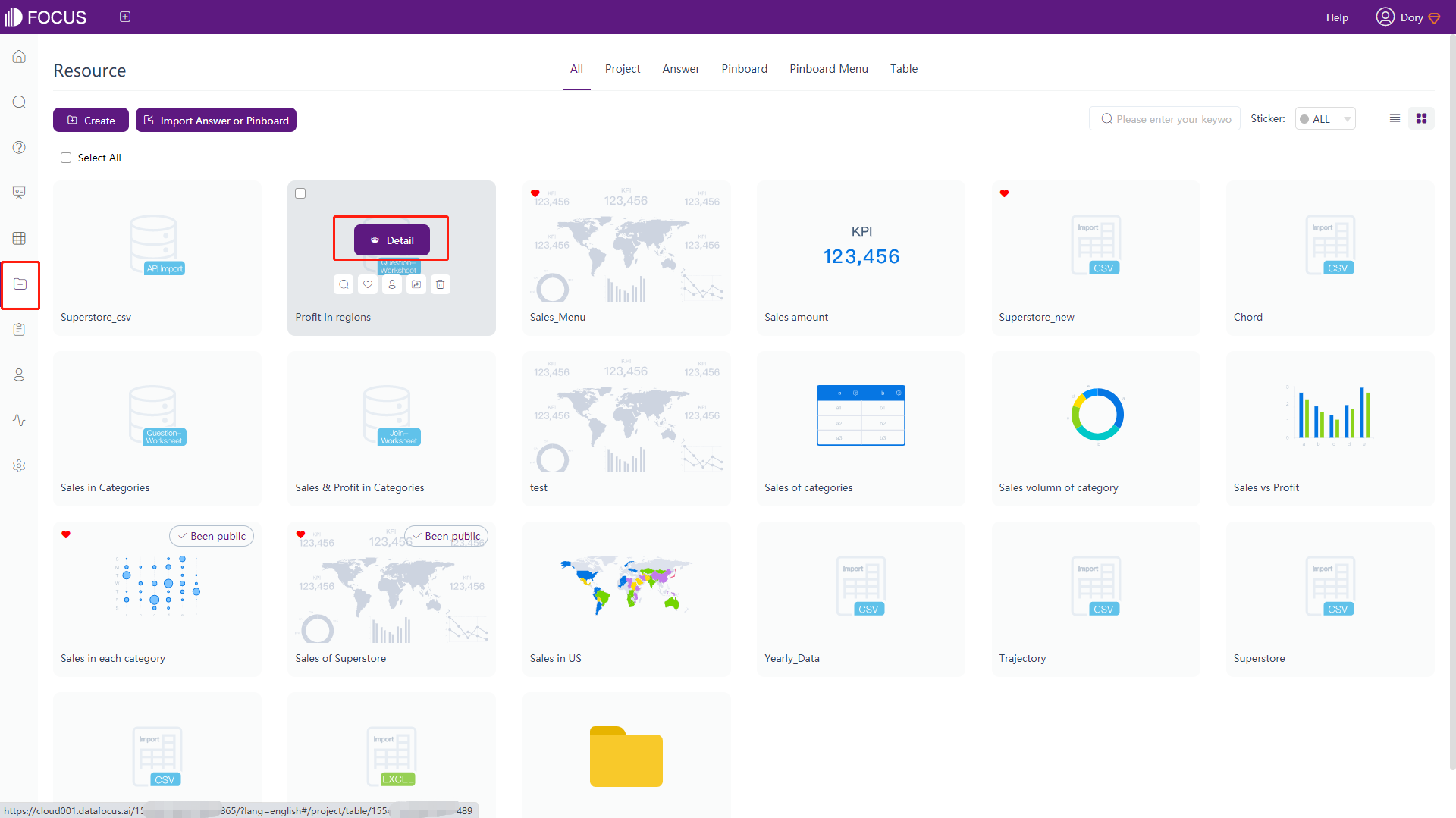
Task: Switch to grid card view layout
Action: [1421, 118]
